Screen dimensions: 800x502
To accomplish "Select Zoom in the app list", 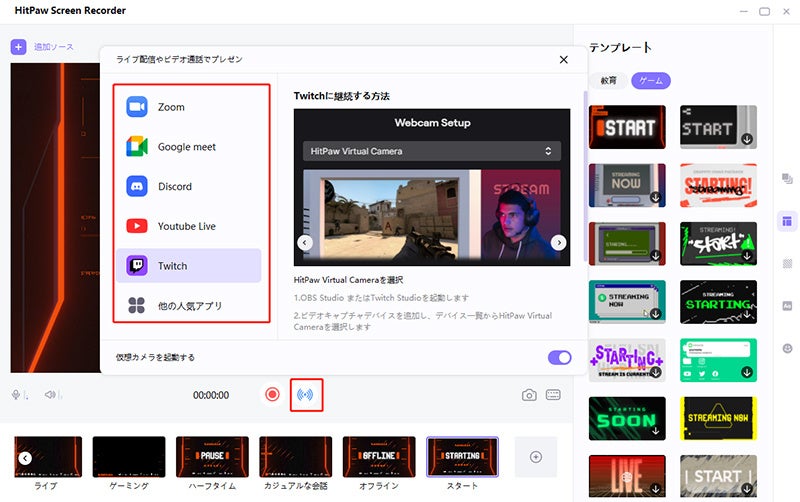I will pos(189,107).
